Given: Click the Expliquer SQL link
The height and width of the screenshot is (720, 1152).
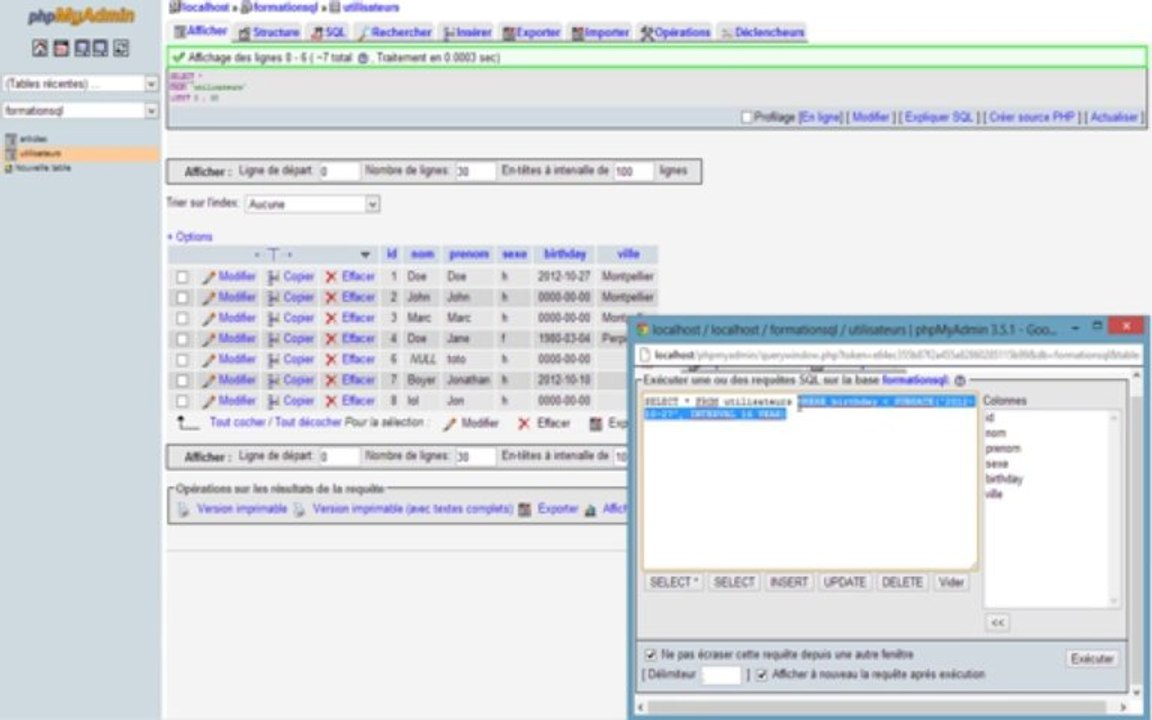Looking at the screenshot, I should tap(939, 118).
